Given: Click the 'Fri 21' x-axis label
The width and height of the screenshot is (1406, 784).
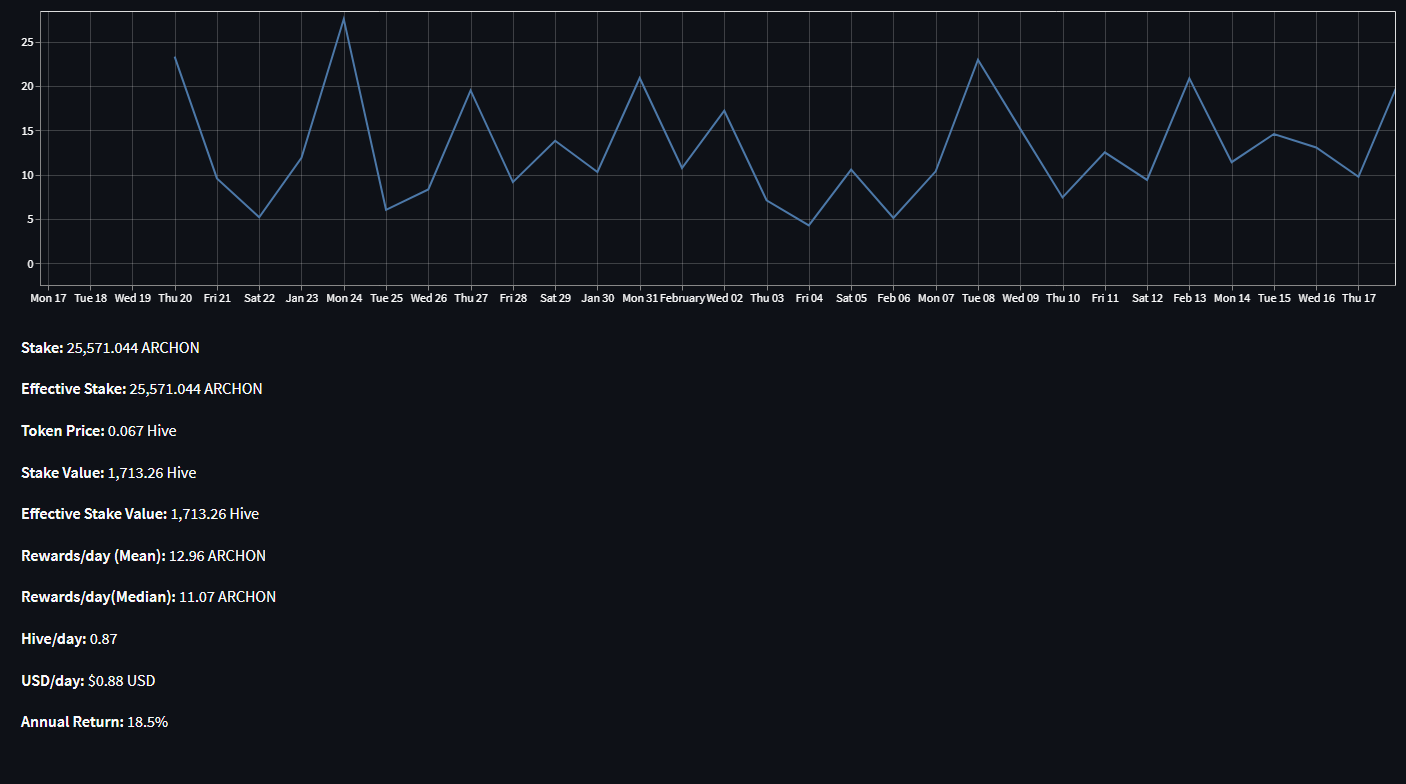Looking at the screenshot, I should 217,298.
